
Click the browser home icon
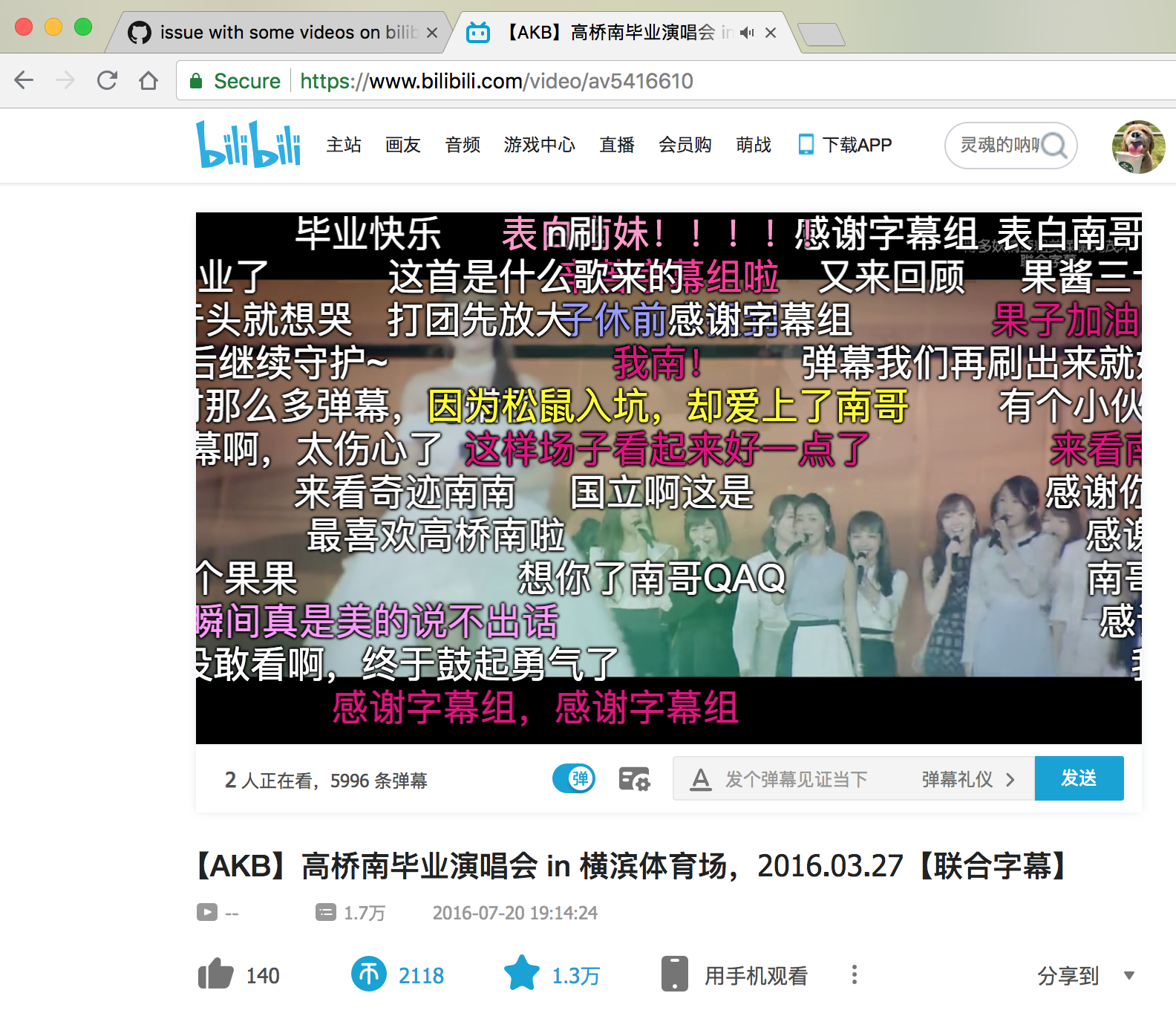[x=148, y=80]
